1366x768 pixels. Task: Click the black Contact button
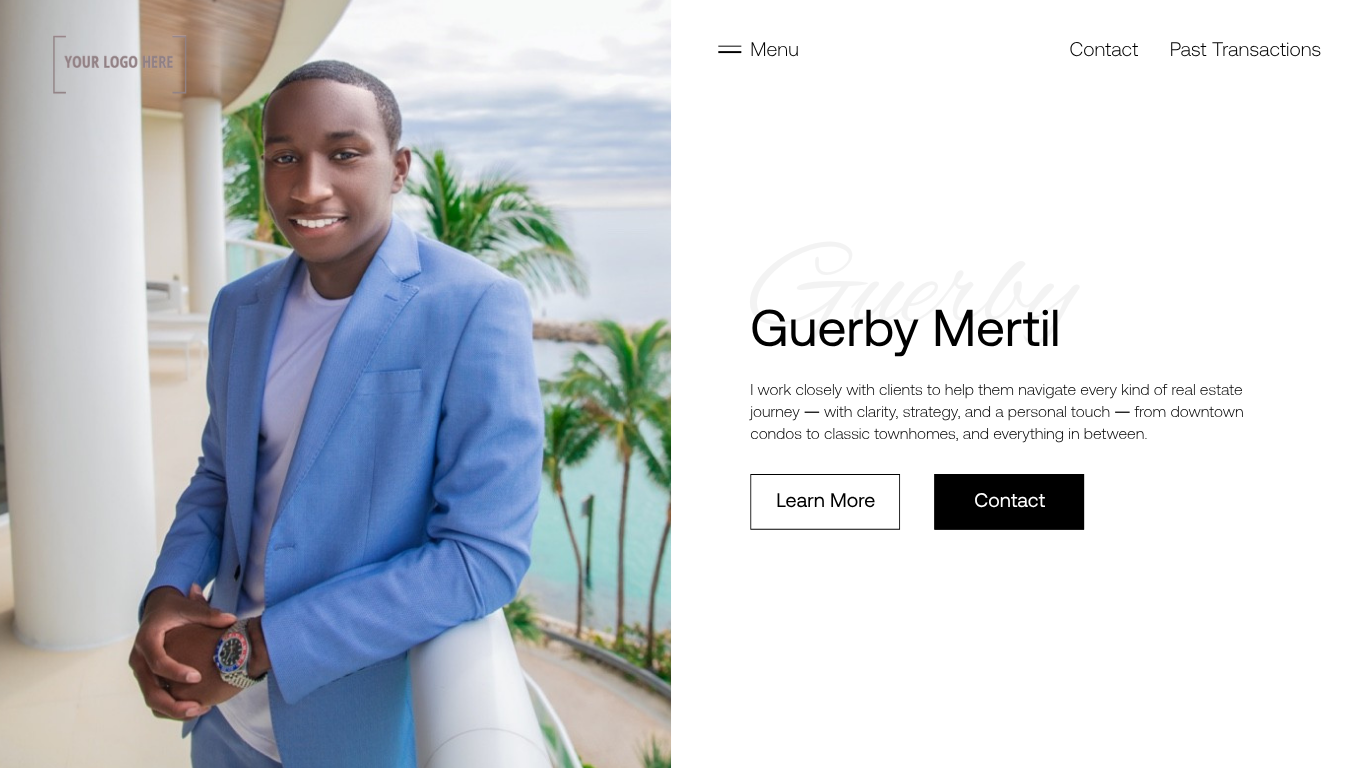1009,502
